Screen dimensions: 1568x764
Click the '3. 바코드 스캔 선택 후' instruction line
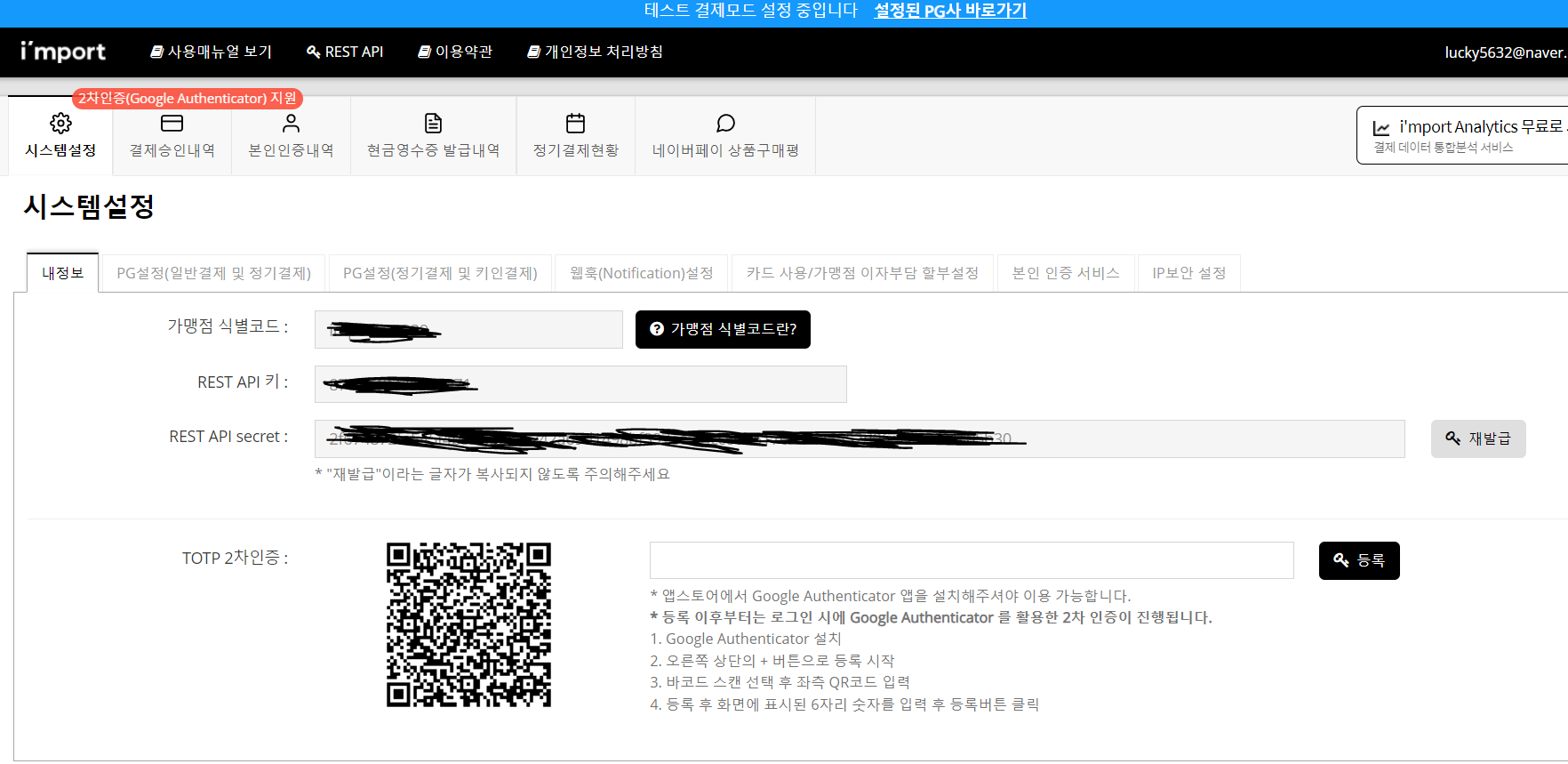(780, 682)
